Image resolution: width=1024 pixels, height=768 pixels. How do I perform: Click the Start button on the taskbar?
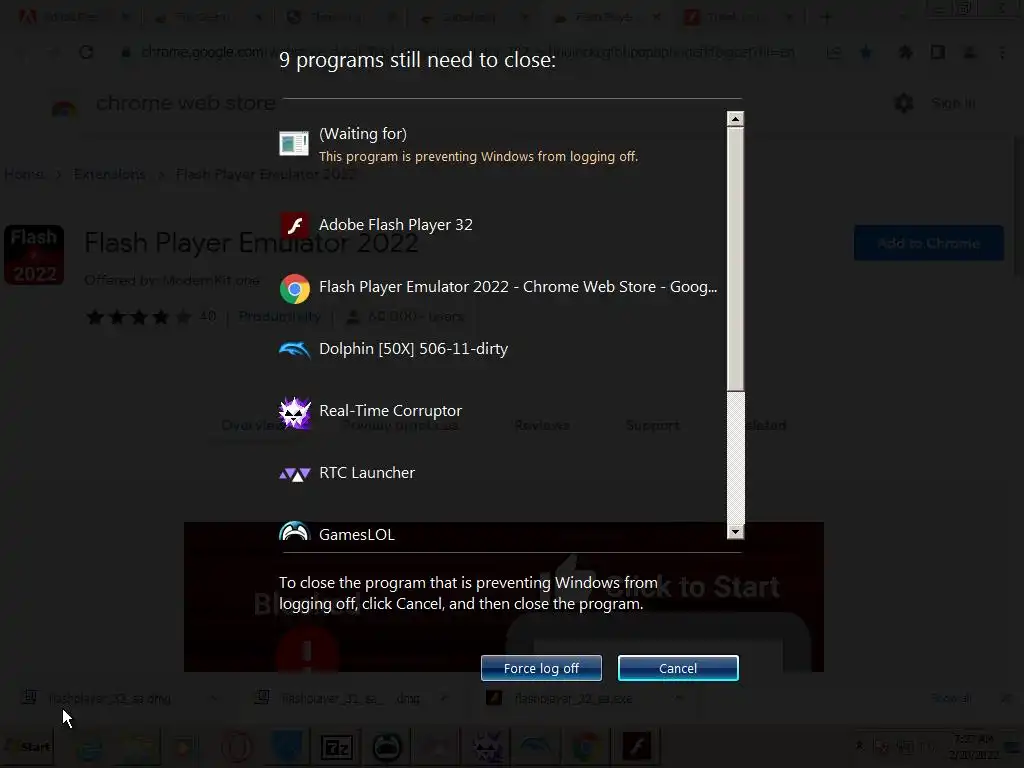click(x=27, y=746)
